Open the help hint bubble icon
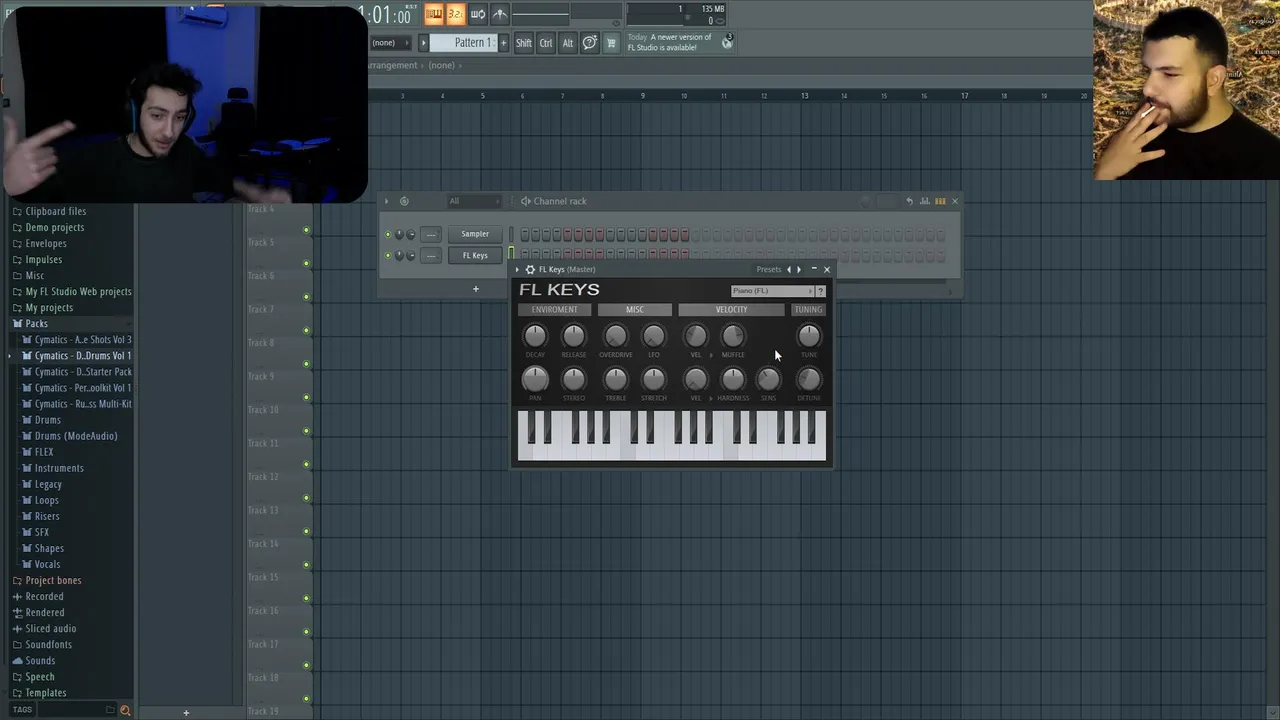1280x720 pixels. pos(590,43)
